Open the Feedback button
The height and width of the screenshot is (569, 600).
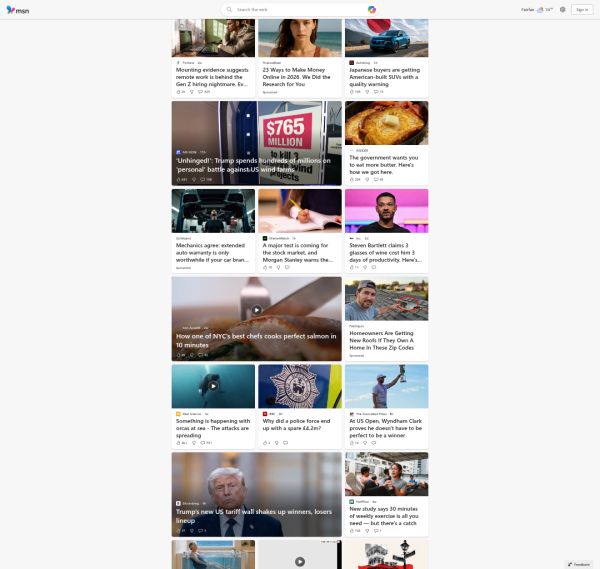click(x=579, y=564)
